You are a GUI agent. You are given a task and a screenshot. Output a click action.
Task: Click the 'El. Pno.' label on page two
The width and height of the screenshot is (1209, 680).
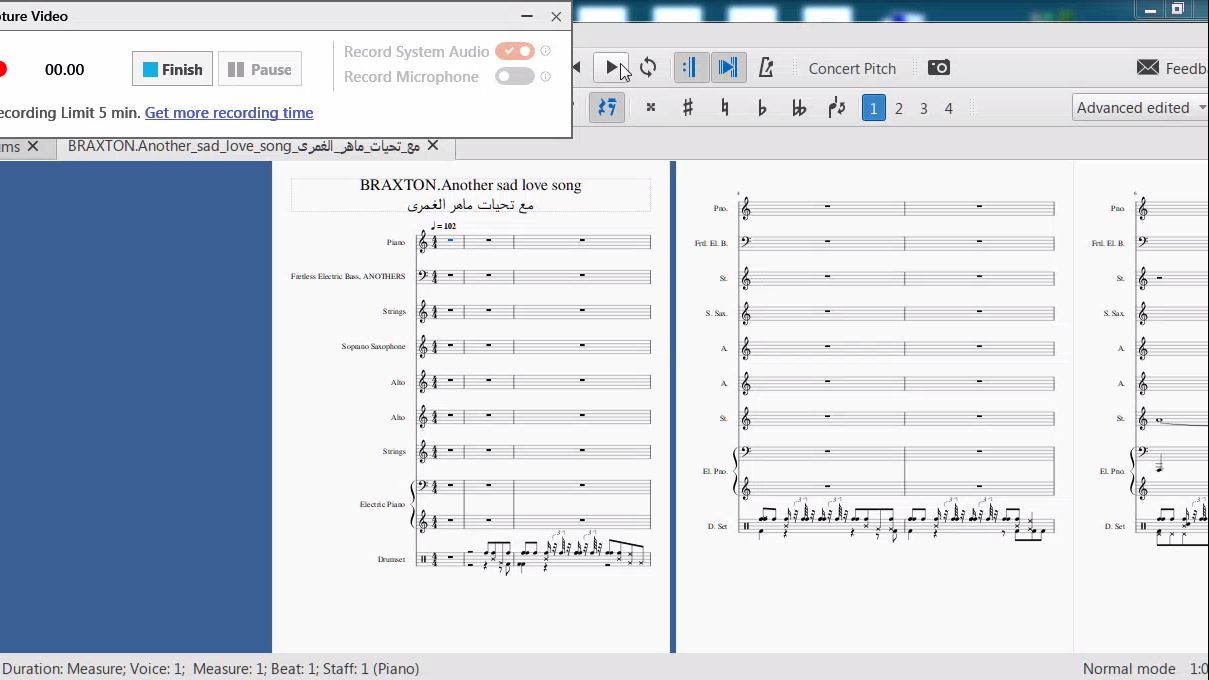click(715, 471)
